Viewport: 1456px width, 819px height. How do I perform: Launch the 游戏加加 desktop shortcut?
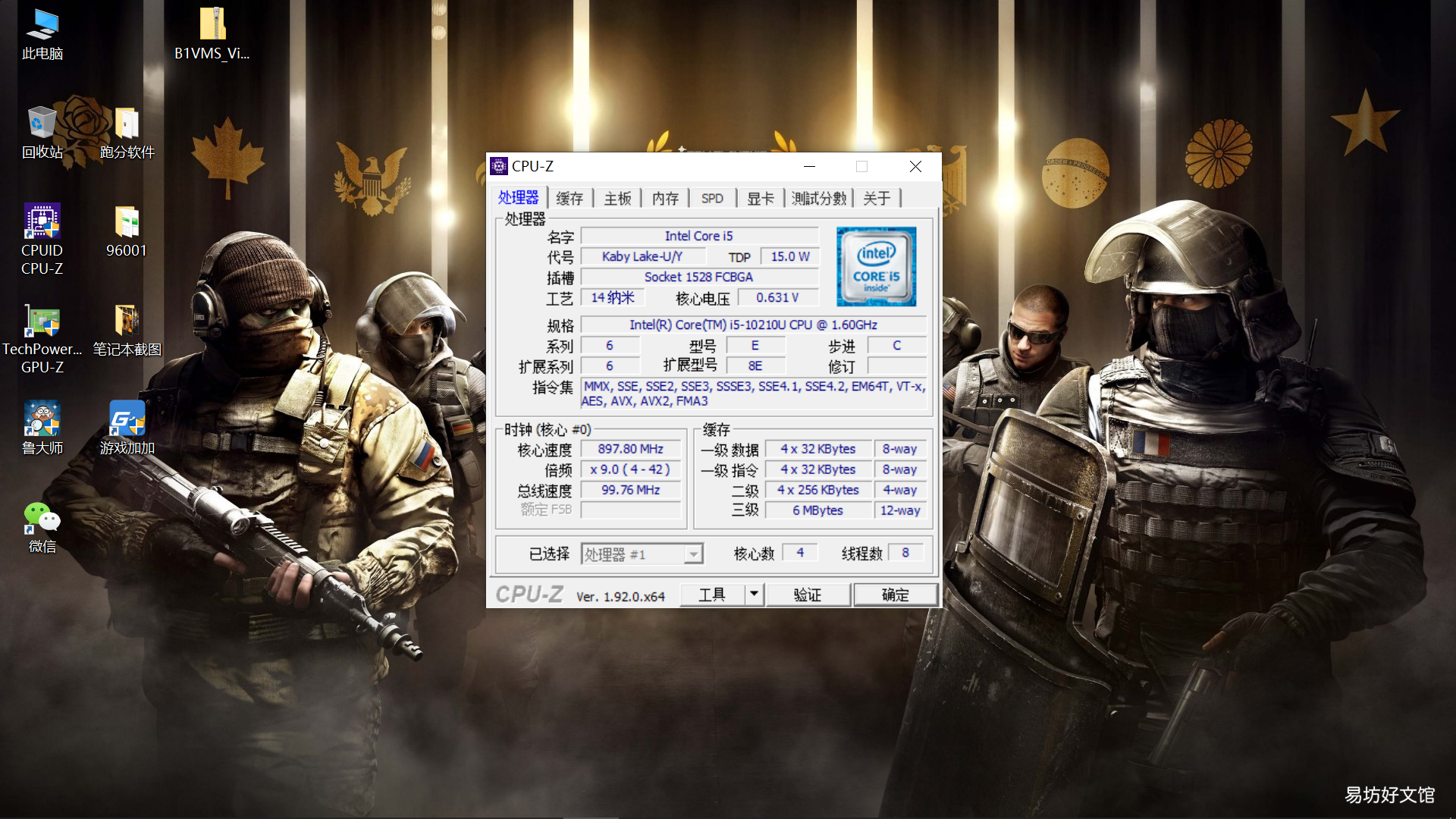click(127, 428)
